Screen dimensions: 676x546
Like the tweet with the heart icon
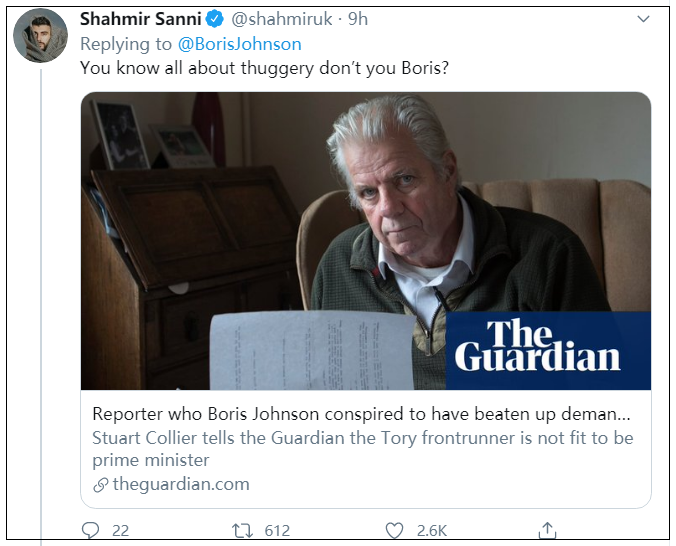395,531
